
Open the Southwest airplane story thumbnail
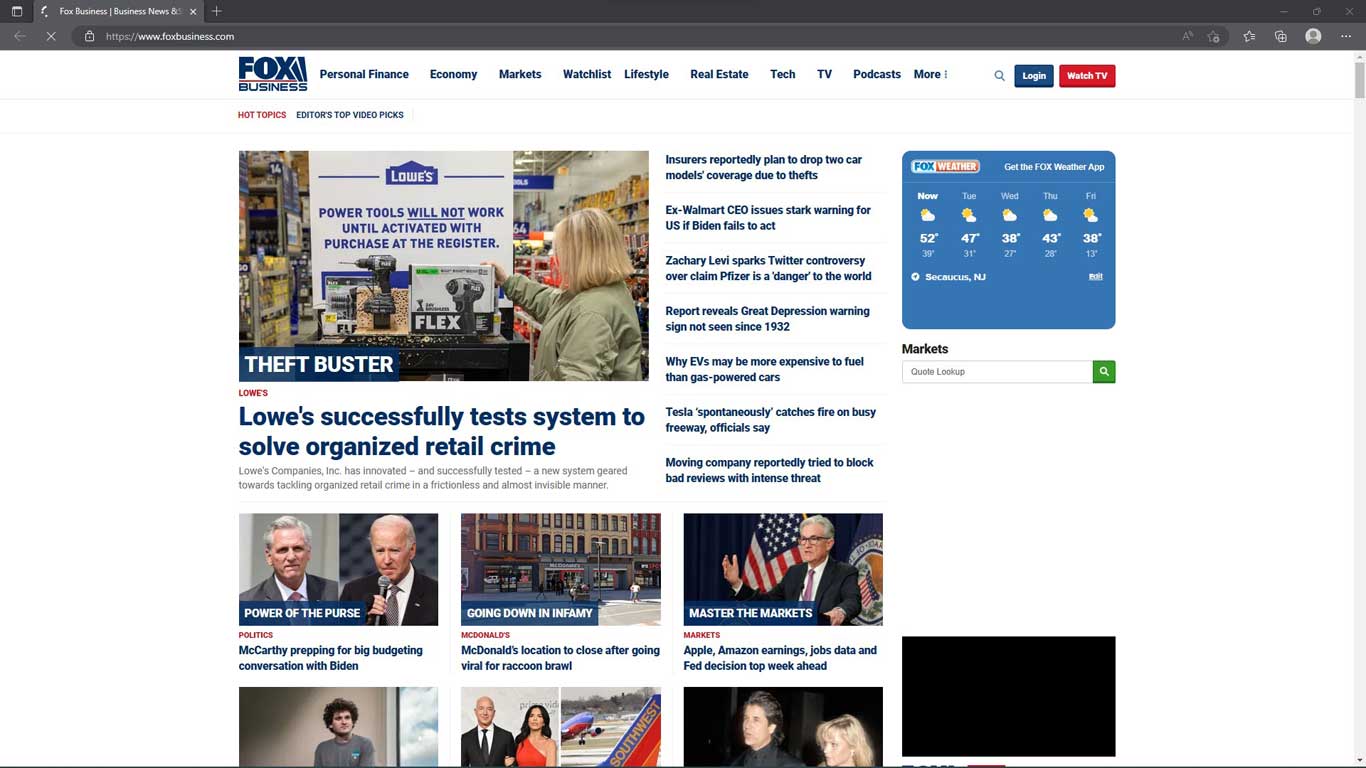click(561, 726)
